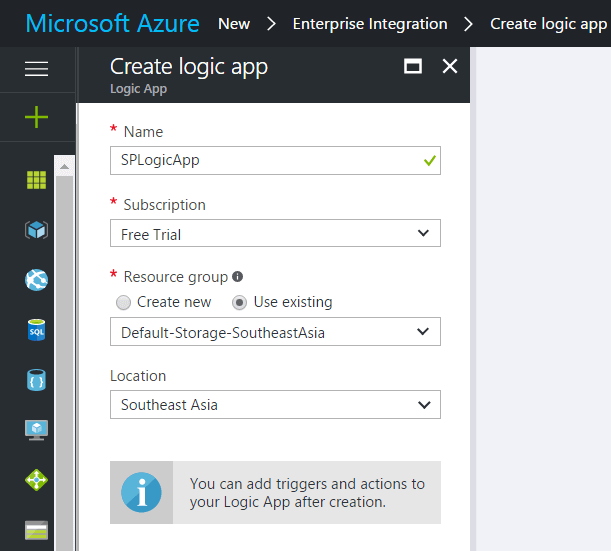Screen dimensions: 611x551
Task: Click the info icon beside Resource group
Action: coord(237,277)
